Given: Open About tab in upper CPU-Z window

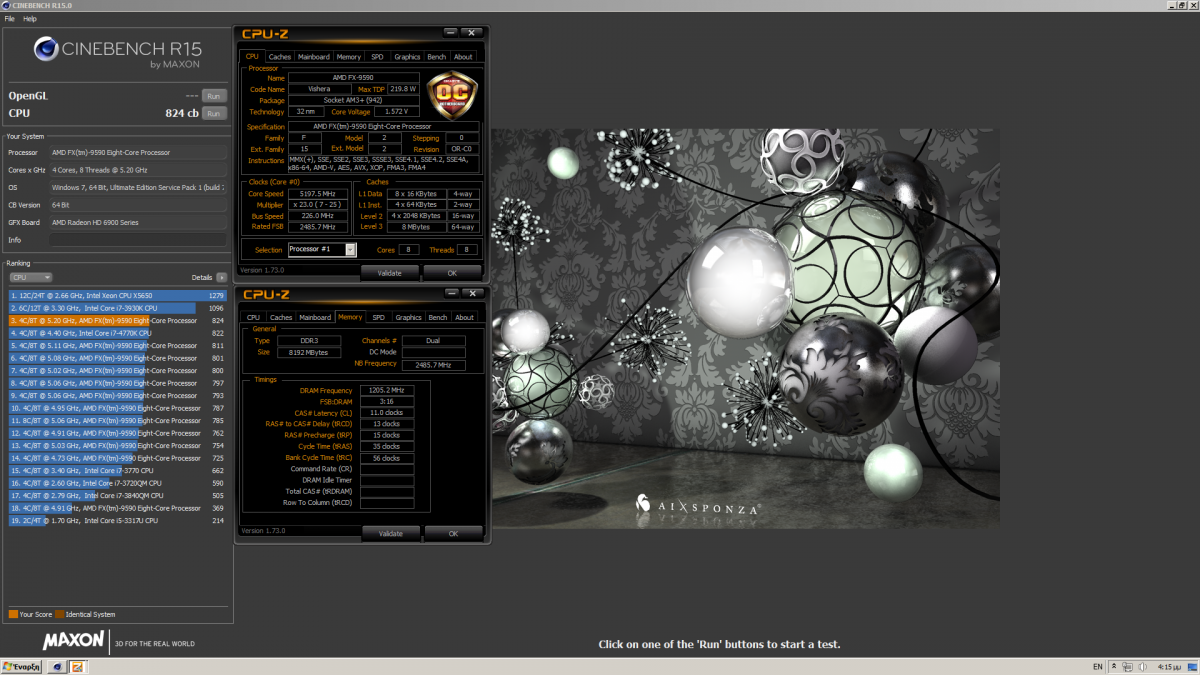Looking at the screenshot, I should (x=463, y=57).
